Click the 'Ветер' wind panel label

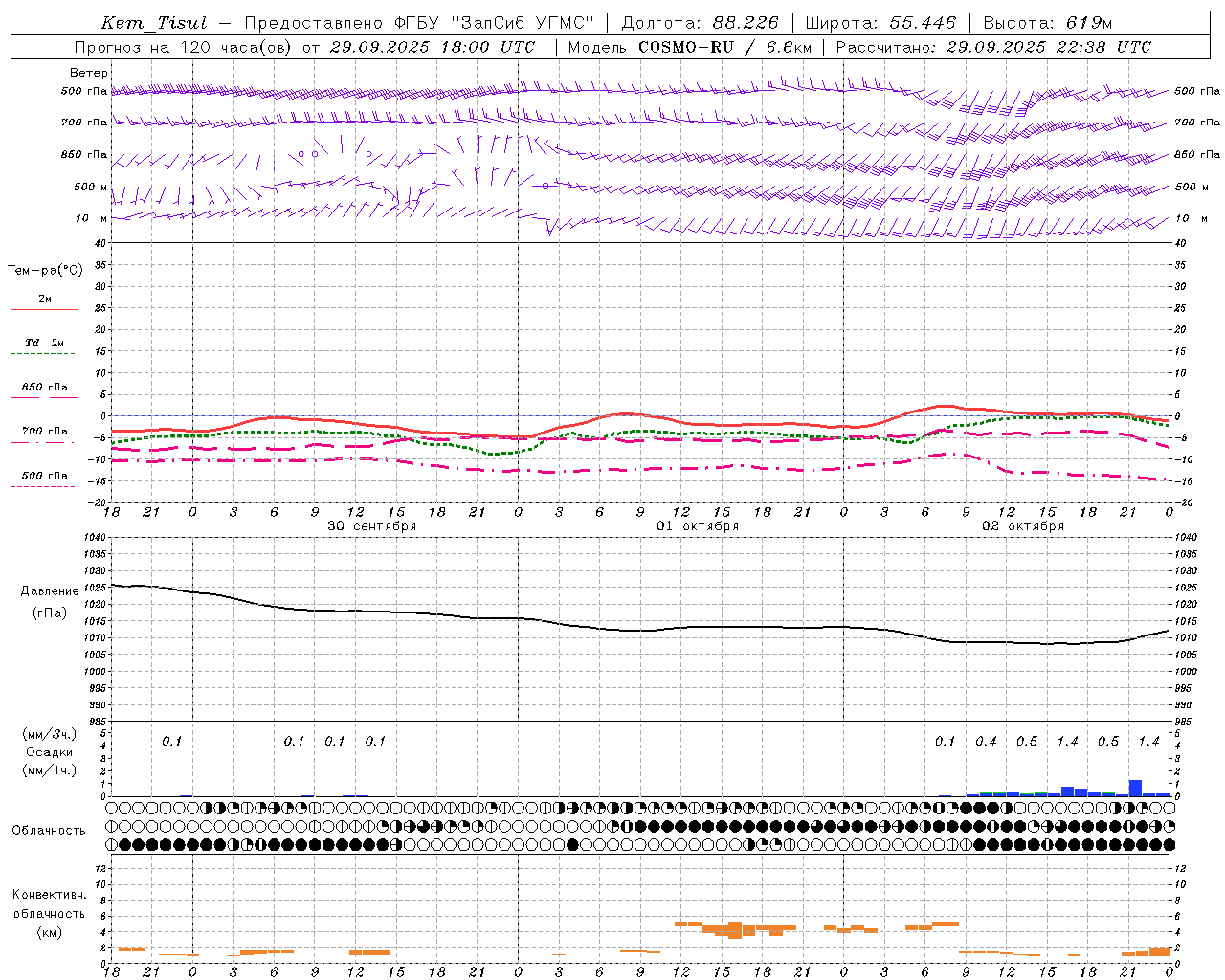(89, 73)
